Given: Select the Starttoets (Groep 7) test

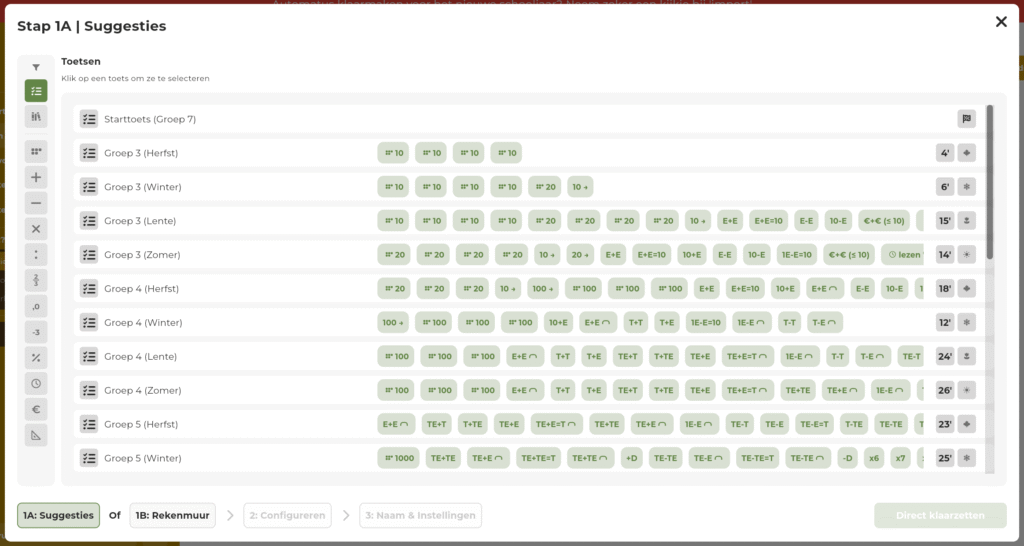Looking at the screenshot, I should coord(528,119).
